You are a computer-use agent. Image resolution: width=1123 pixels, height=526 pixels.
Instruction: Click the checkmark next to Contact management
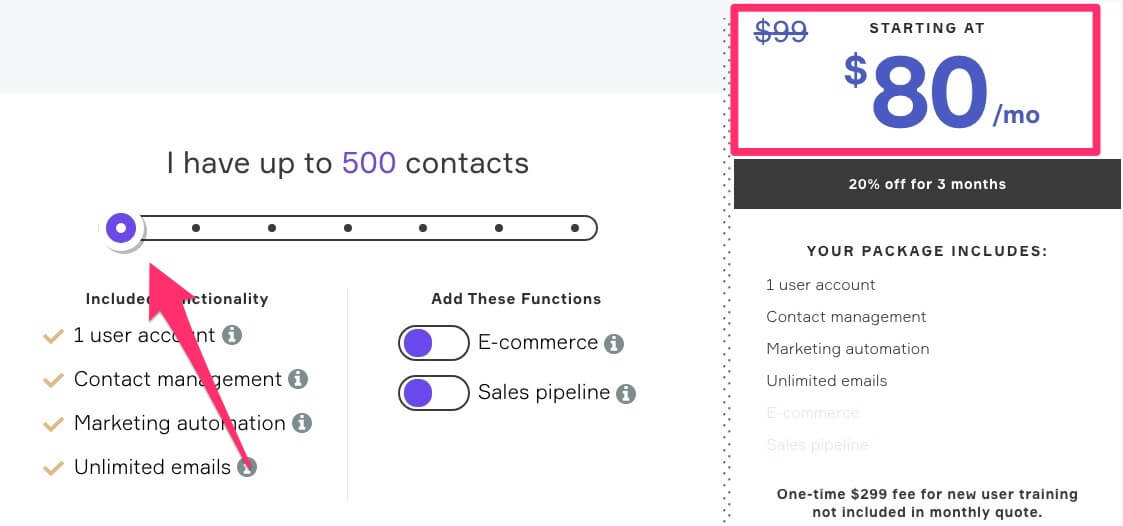(54, 380)
